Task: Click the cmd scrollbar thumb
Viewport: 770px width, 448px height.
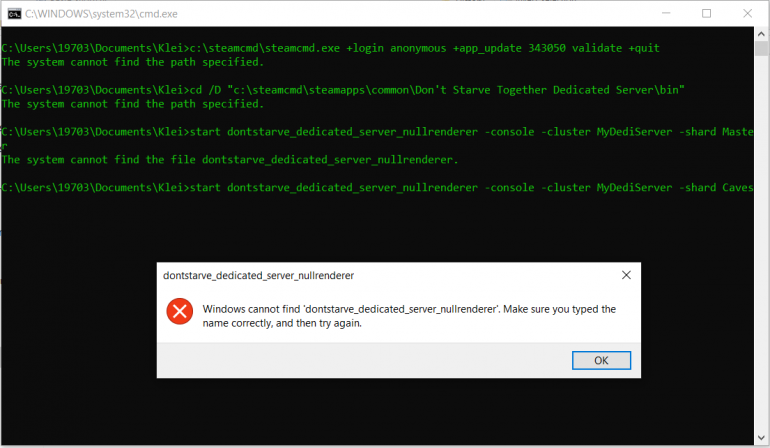Action: [x=761, y=49]
